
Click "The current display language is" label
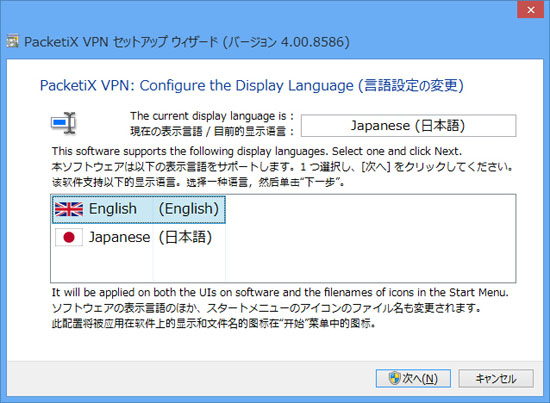click(x=212, y=116)
